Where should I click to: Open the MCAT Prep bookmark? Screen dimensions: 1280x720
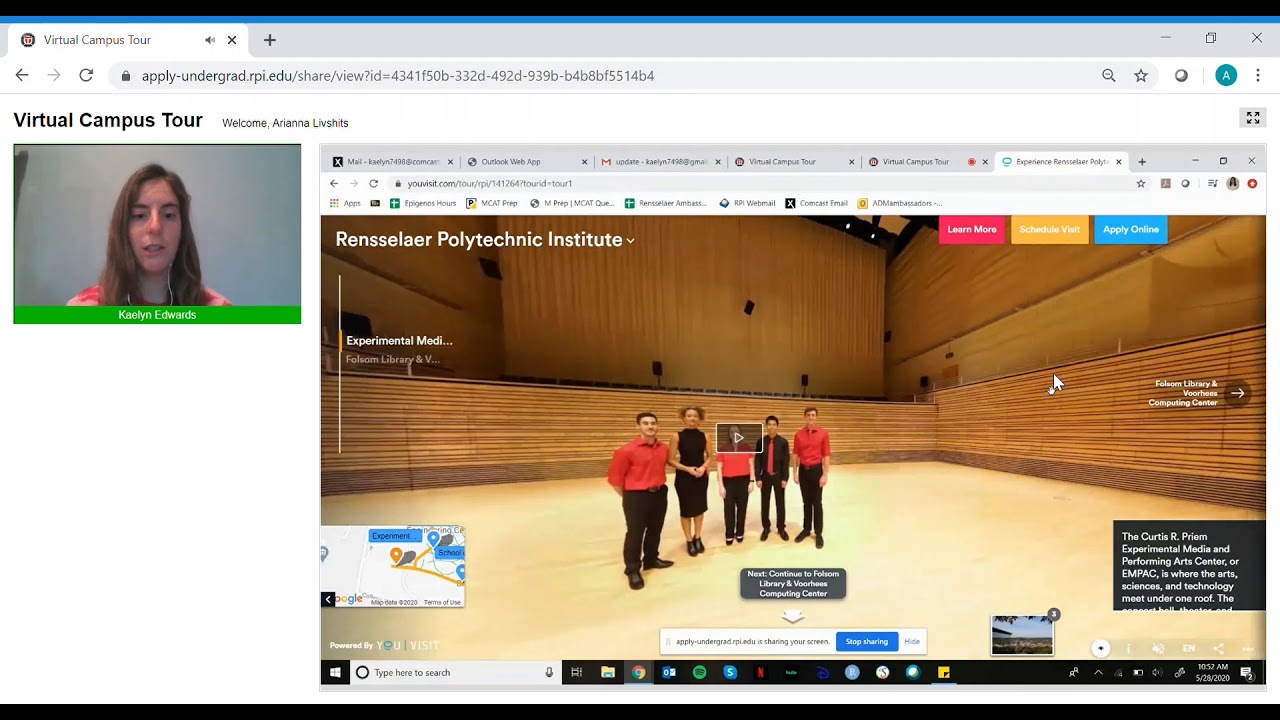coord(492,203)
